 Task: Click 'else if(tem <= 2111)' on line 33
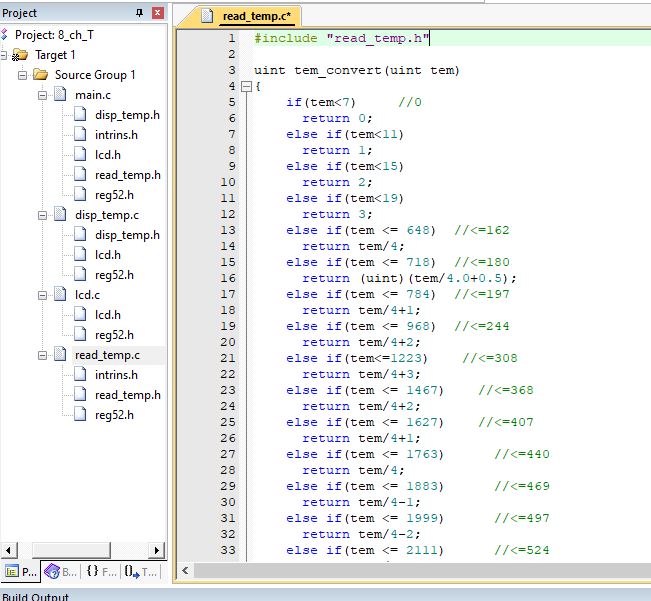[365, 550]
